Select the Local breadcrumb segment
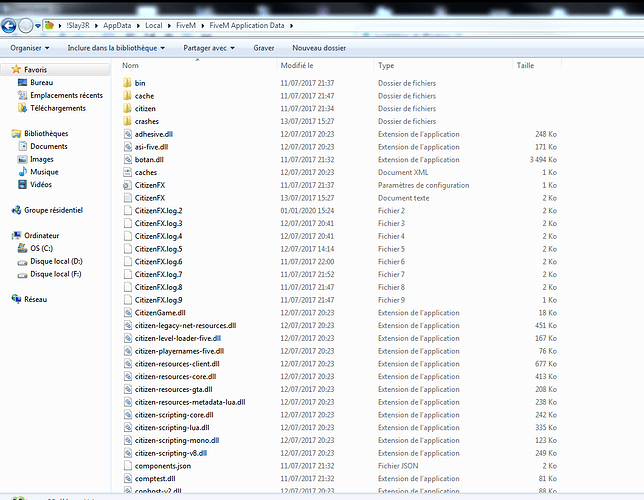This screenshot has width=644, height=500. coord(154,25)
